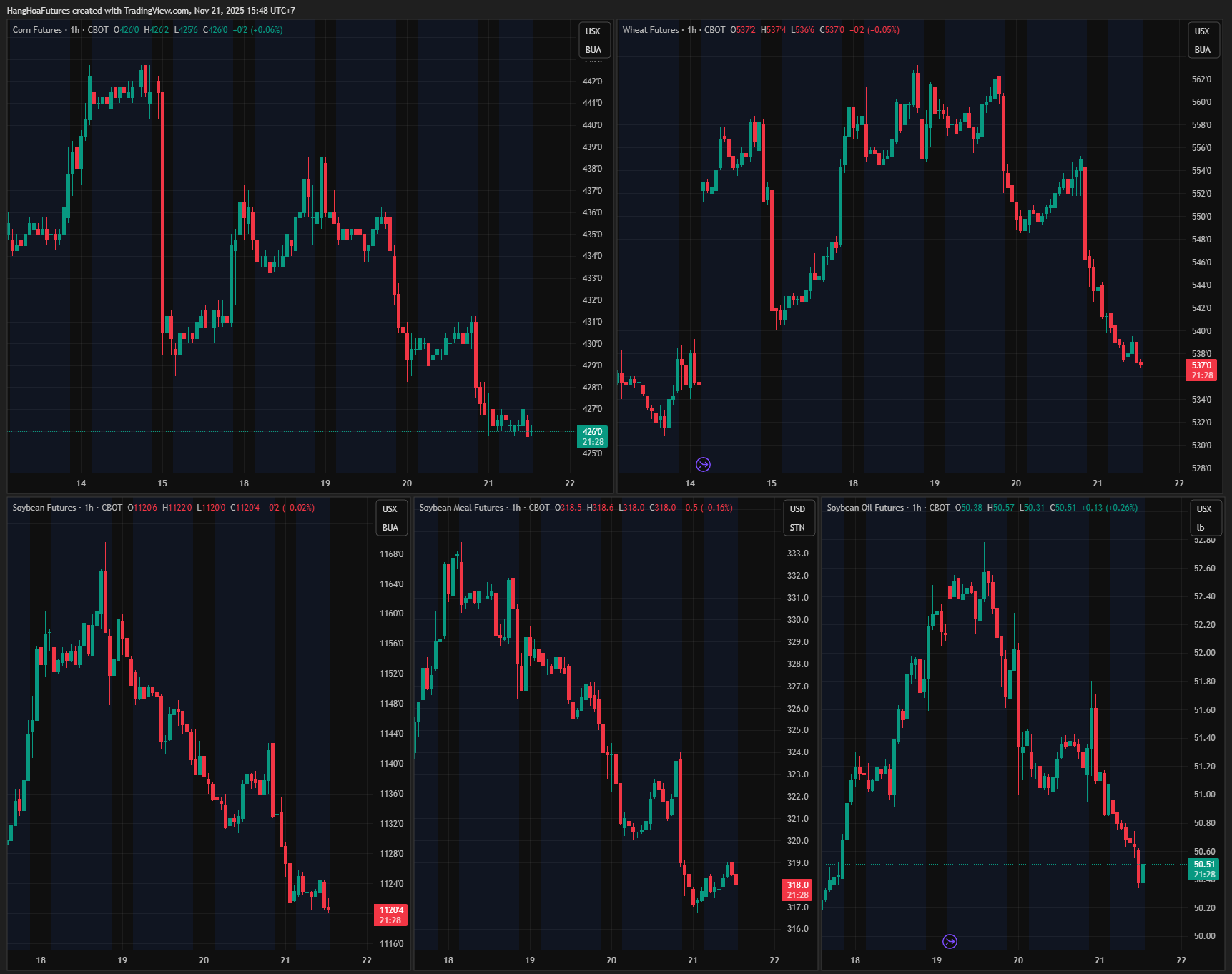Viewport: 1232px width, 974px height.
Task: Select date 21 on Soybean Futures time axis
Action: (285, 960)
